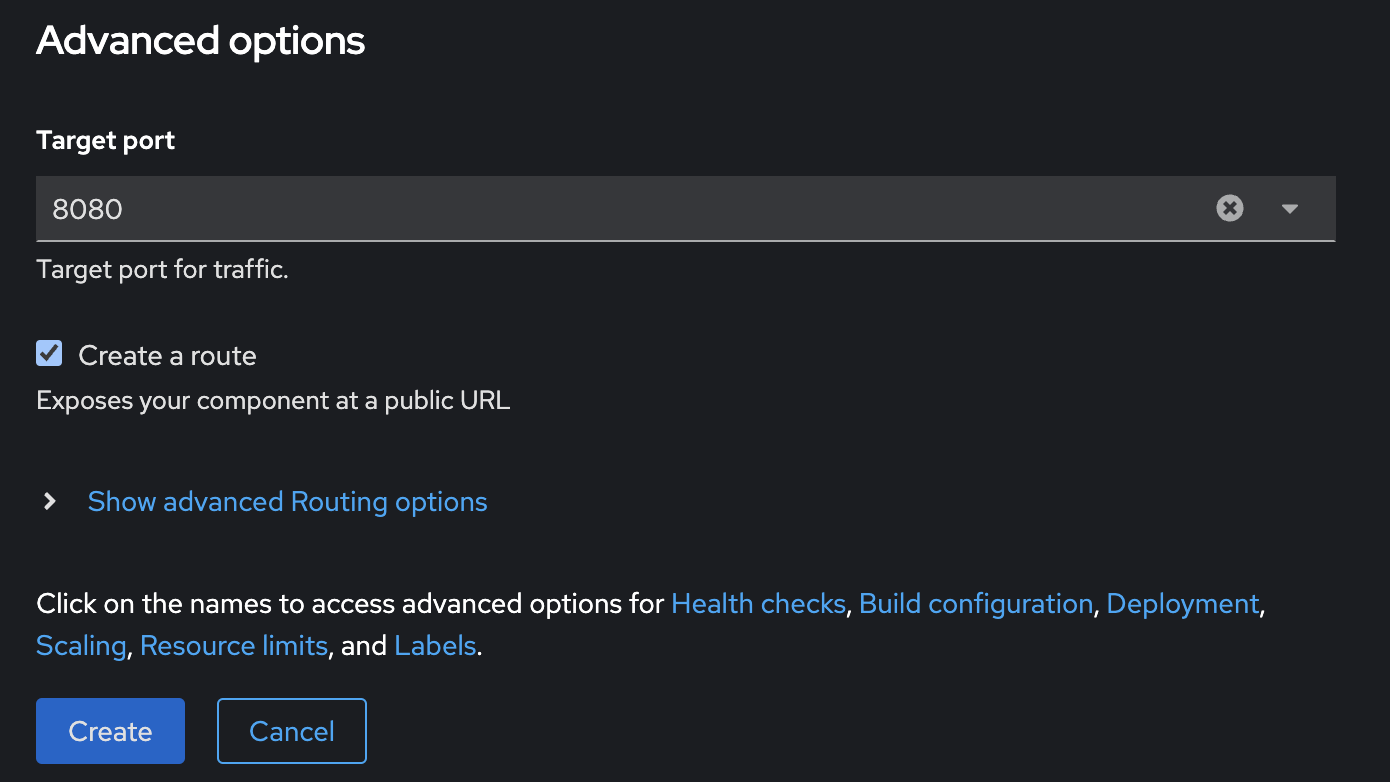
Task: Open the Target port dropdown caret
Action: [1290, 208]
